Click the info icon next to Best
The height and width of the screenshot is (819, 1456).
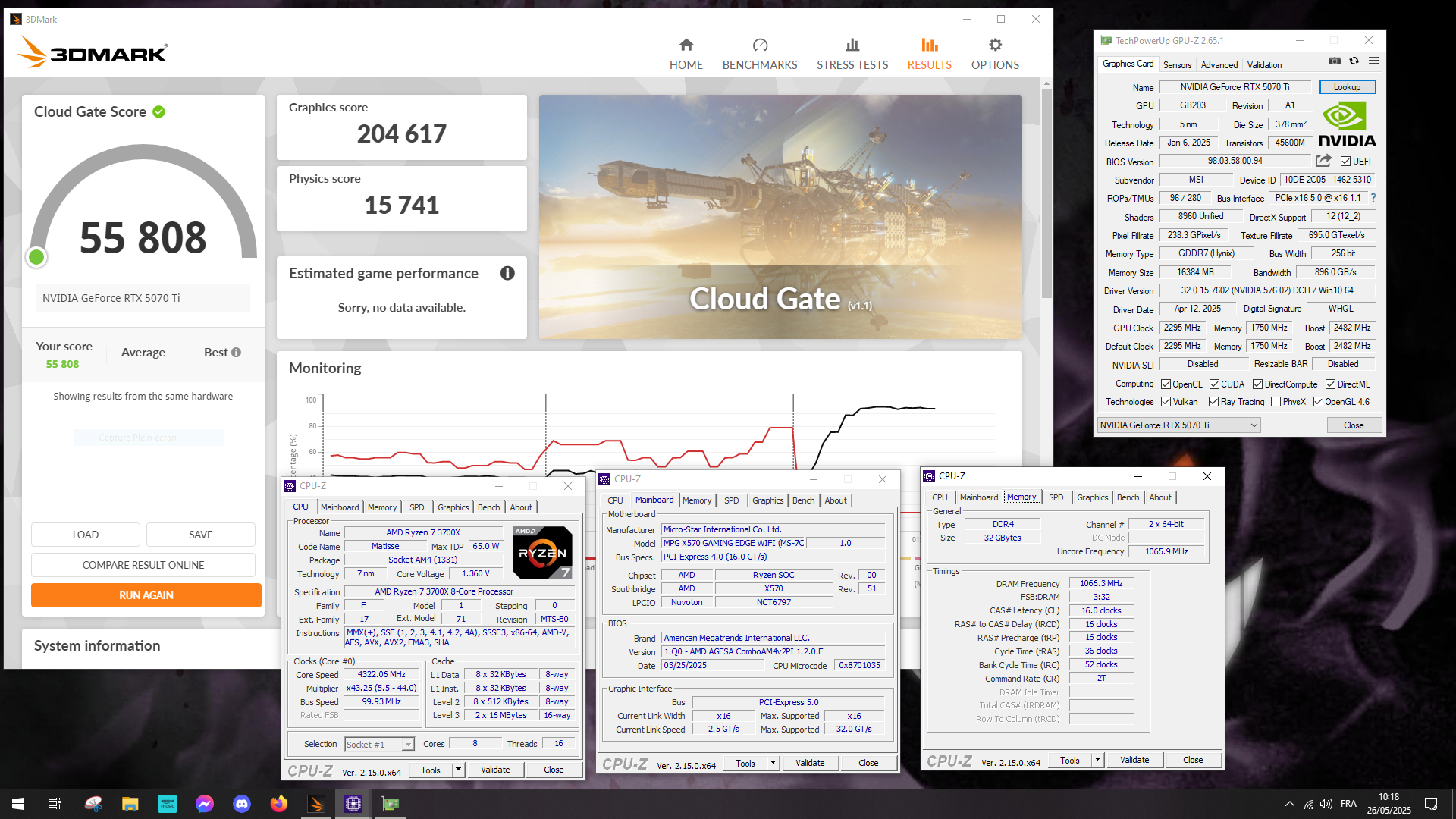pyautogui.click(x=236, y=352)
